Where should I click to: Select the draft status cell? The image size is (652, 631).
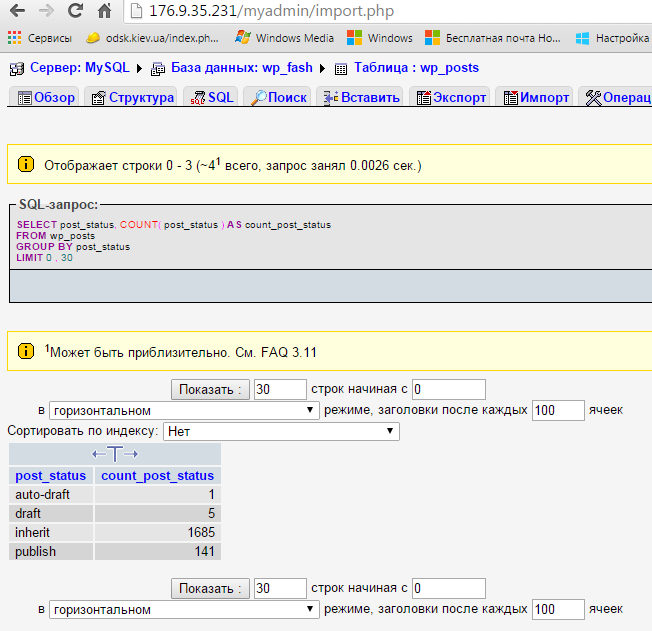(51, 513)
